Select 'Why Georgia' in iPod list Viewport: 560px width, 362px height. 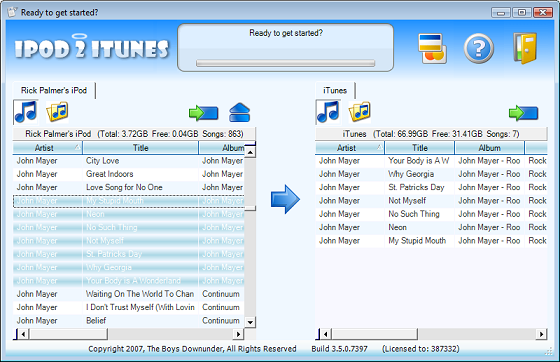129,267
